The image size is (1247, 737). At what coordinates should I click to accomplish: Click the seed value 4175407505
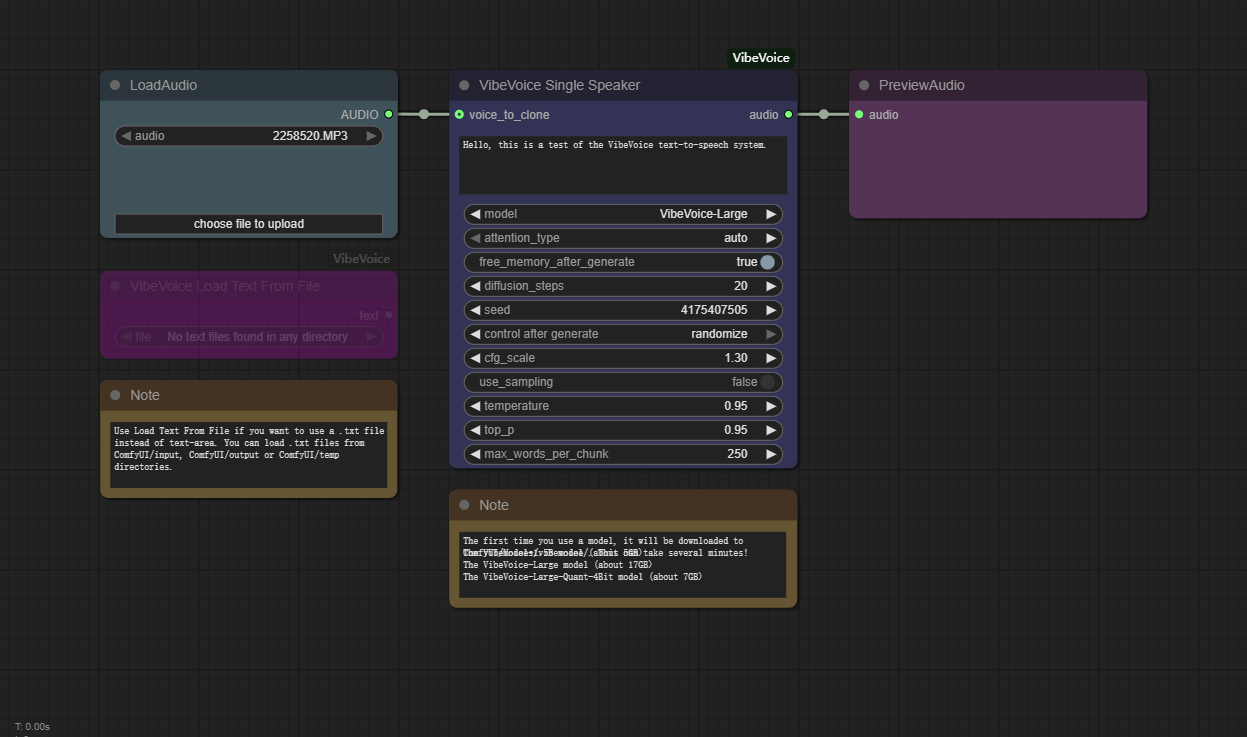click(714, 310)
